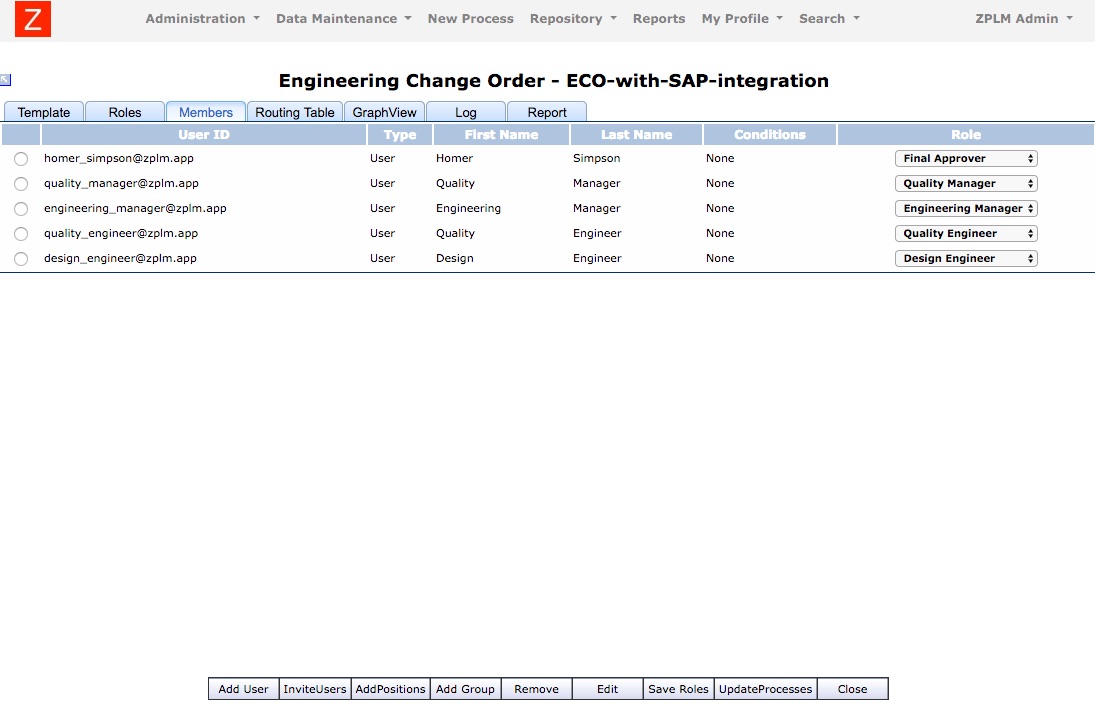Click the red Z home logo
This screenshot has height=710, width=1095.
point(33,18)
